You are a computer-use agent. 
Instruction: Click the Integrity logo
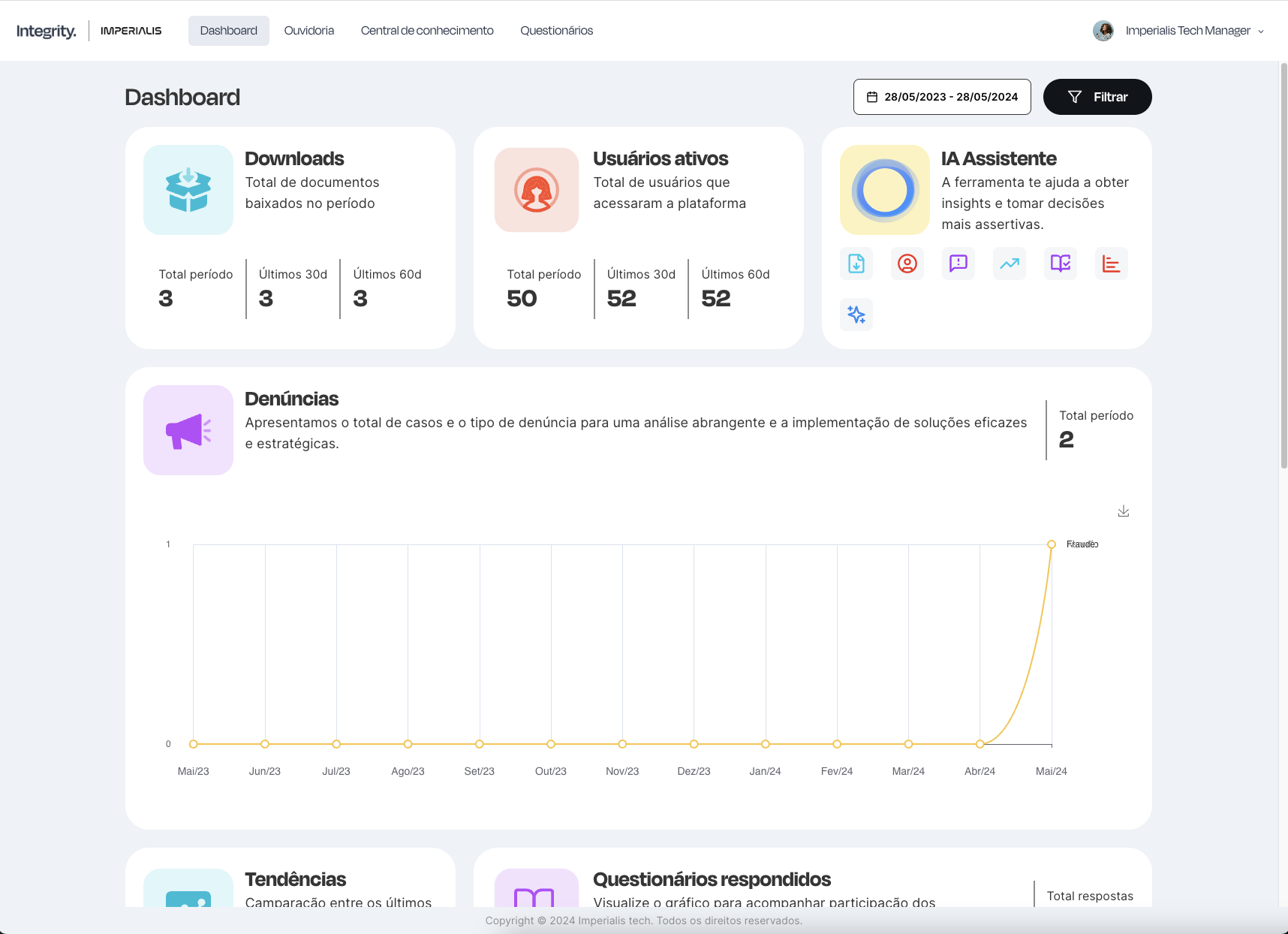(47, 31)
